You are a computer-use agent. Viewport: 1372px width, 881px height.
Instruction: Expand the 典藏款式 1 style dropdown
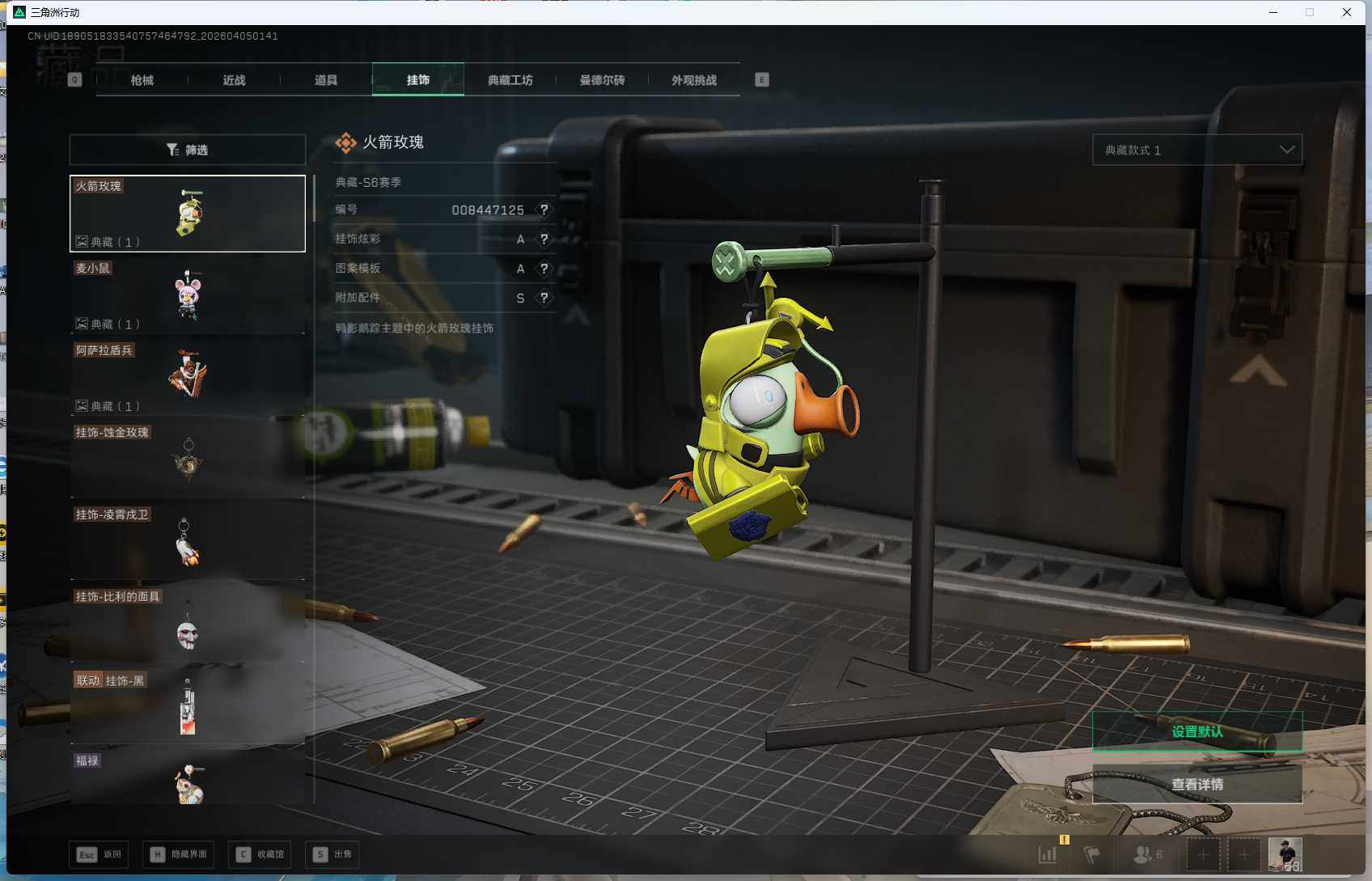1196,150
